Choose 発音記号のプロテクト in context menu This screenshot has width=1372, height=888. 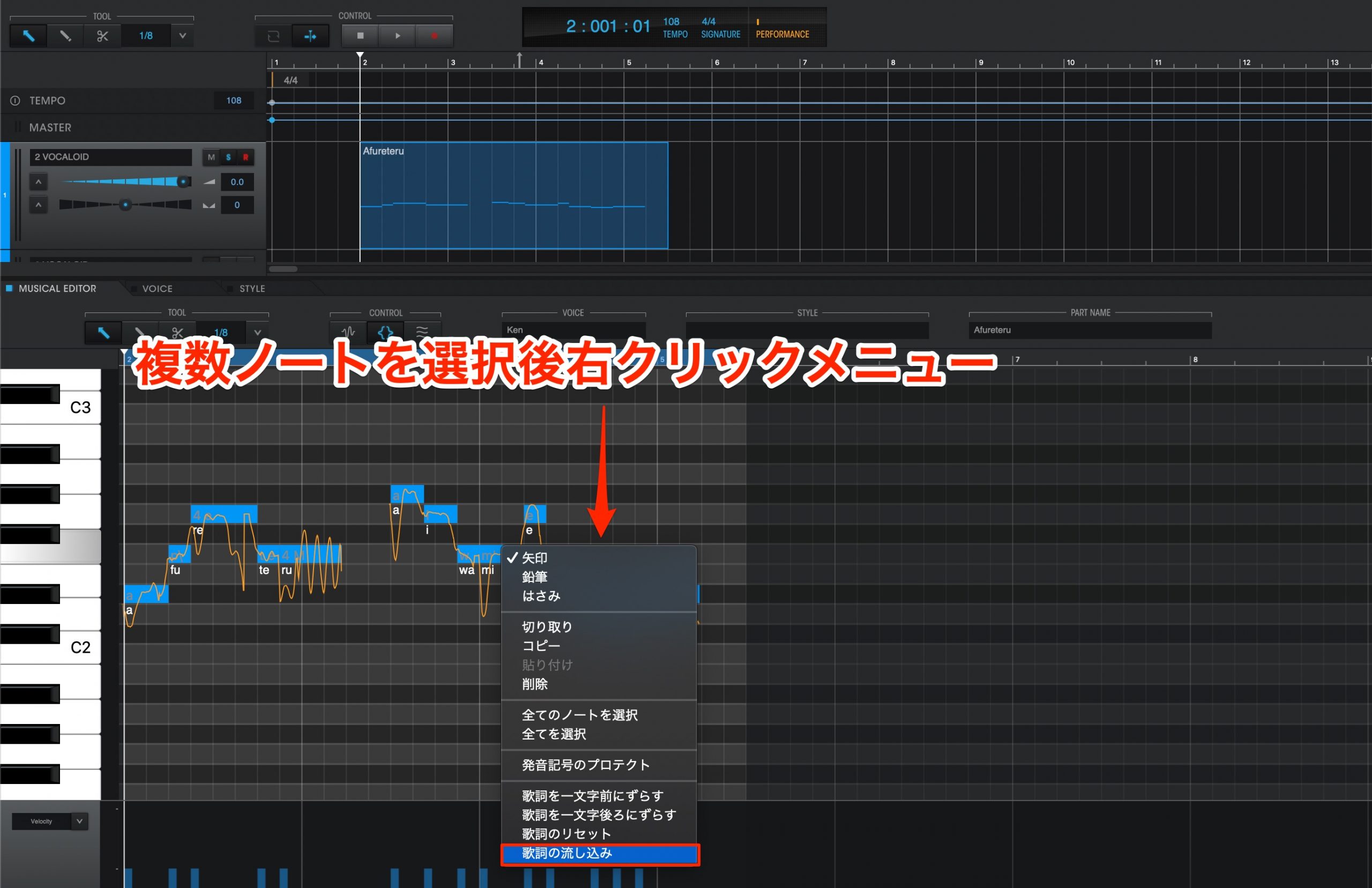599,766
